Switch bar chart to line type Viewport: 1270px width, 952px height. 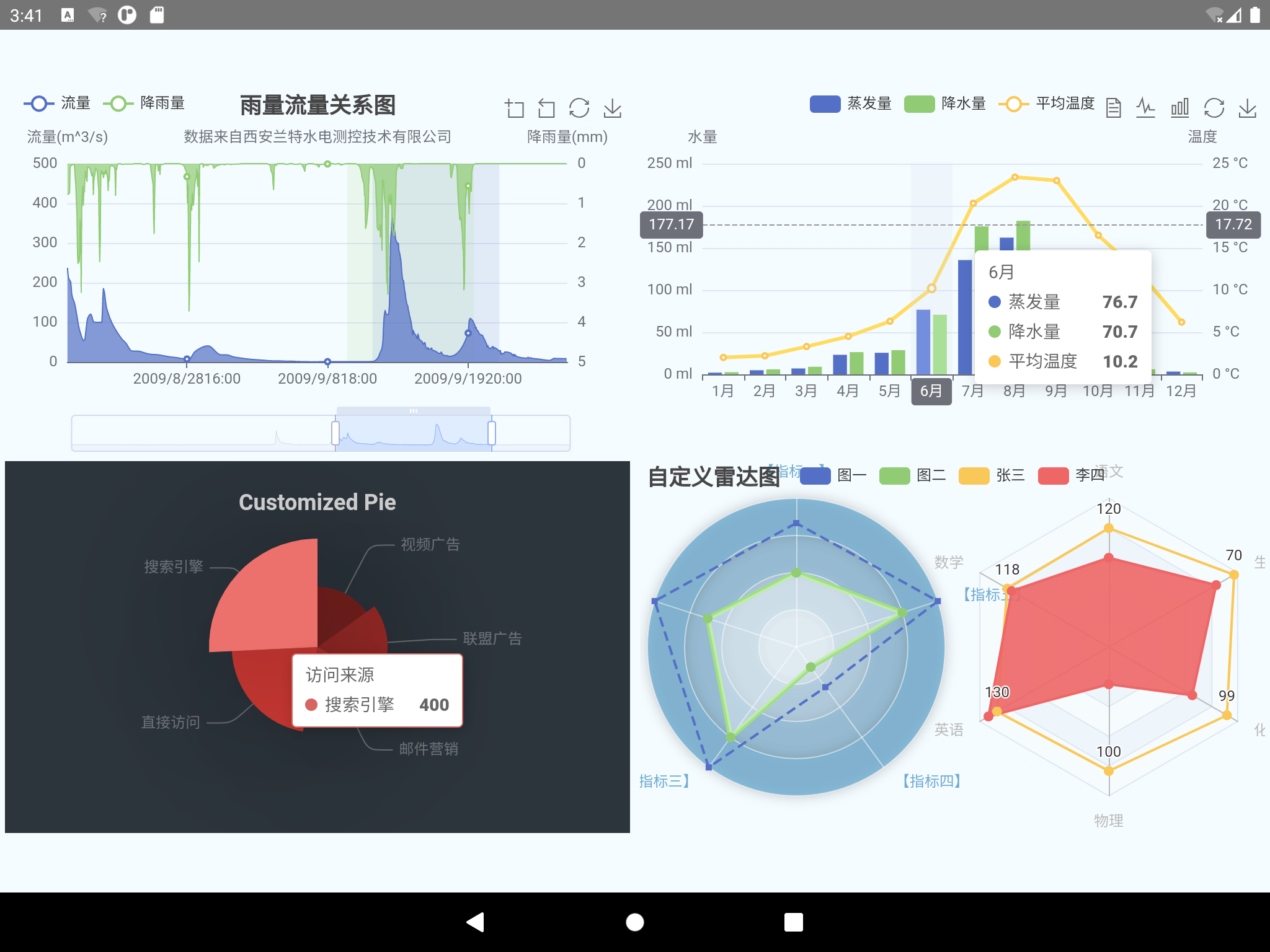click(1146, 108)
